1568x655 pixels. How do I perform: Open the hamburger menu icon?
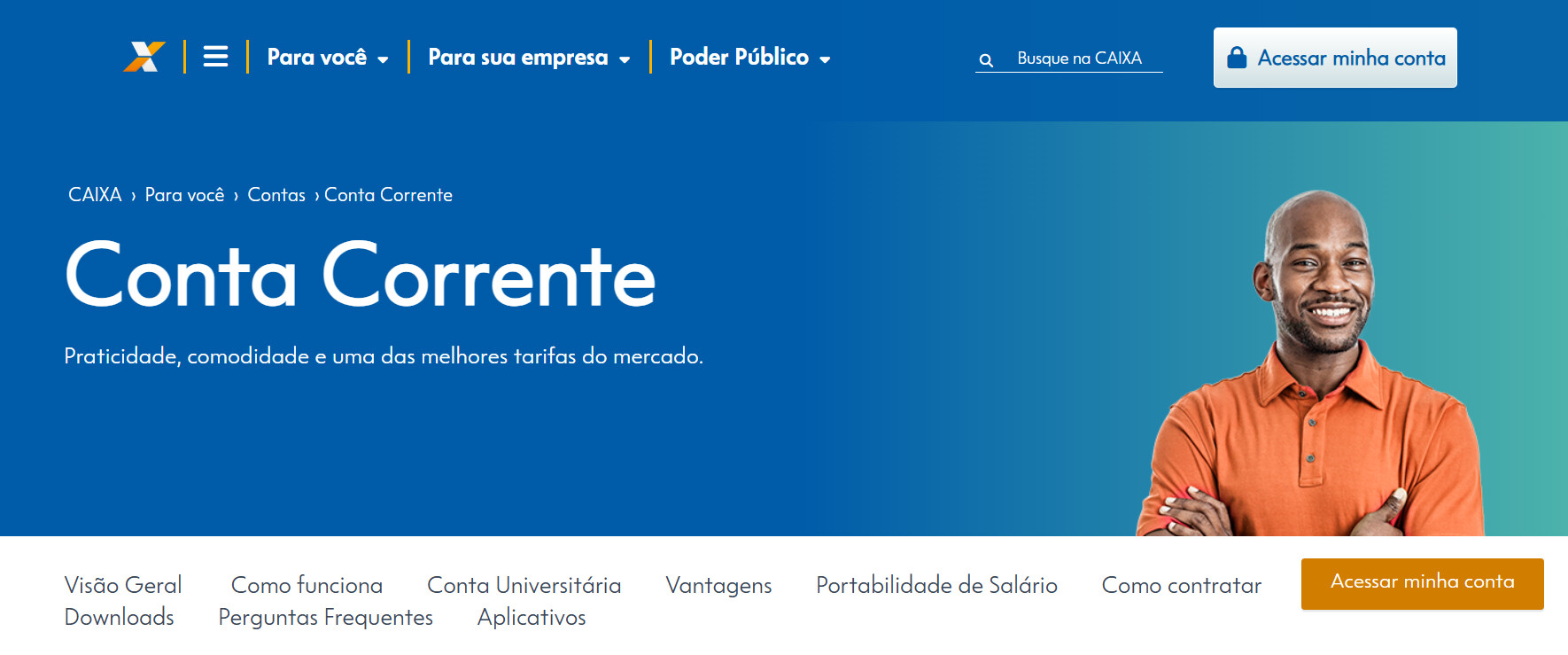pos(215,57)
